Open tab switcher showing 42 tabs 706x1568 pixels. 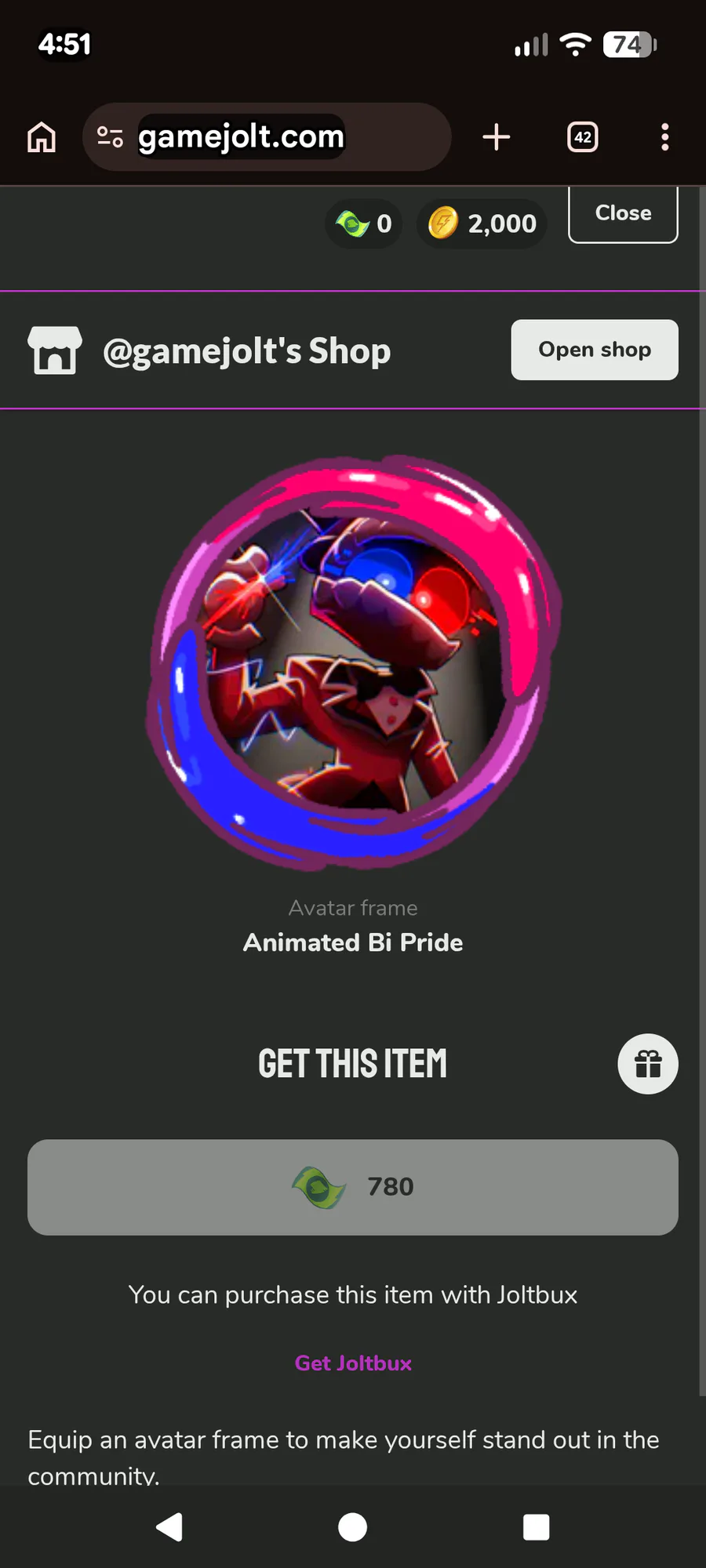582,137
